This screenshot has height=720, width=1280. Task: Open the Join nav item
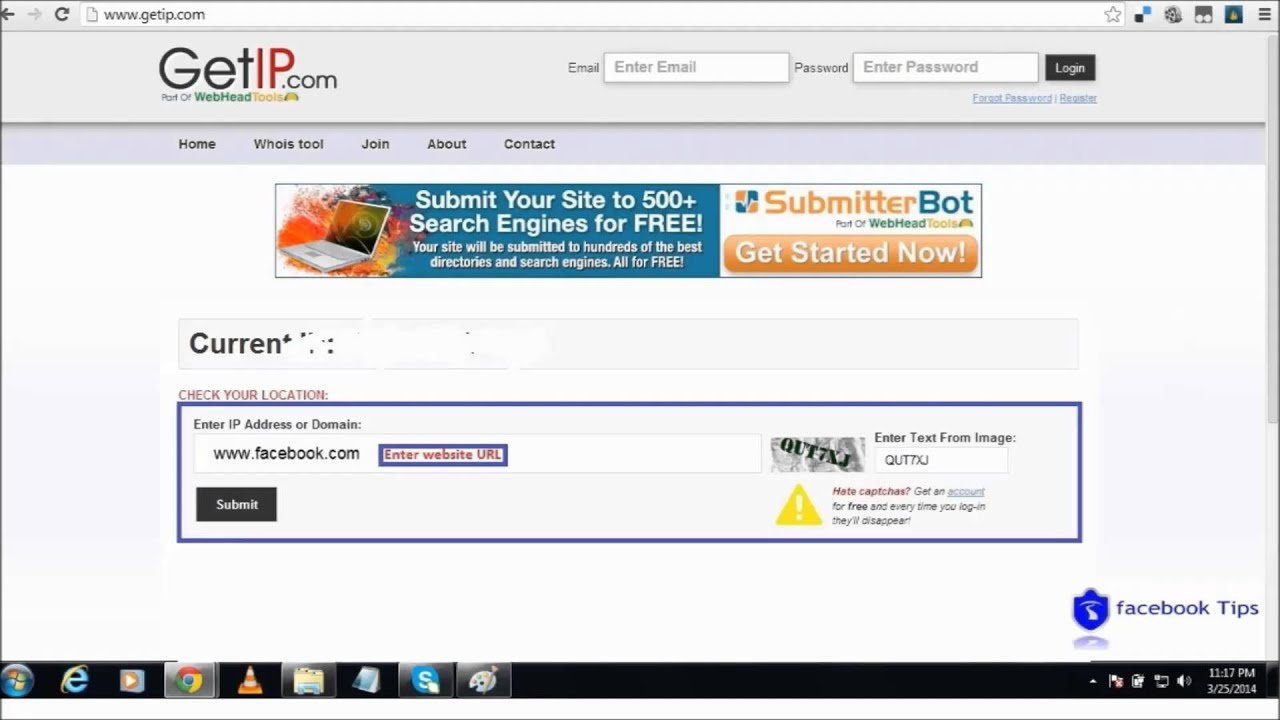(375, 144)
